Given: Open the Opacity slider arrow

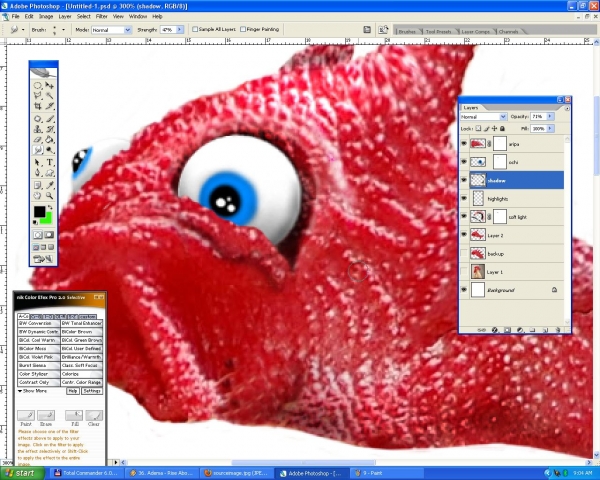Looking at the screenshot, I should [550, 116].
